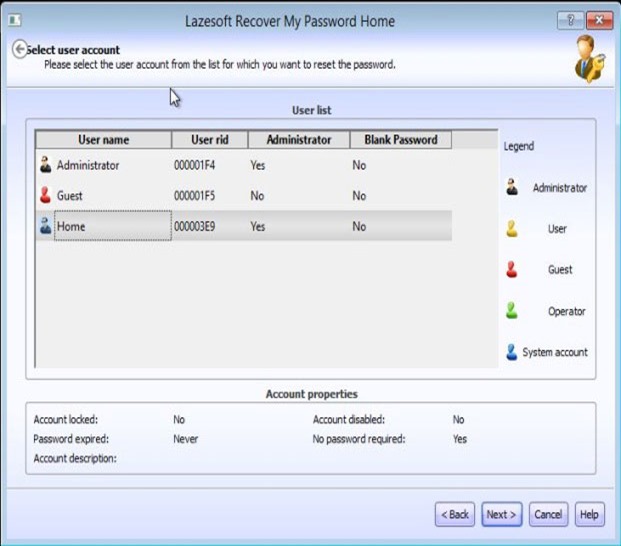This screenshot has height=546, width=621.
Task: Click the question mark title bar button
Action: point(570,20)
